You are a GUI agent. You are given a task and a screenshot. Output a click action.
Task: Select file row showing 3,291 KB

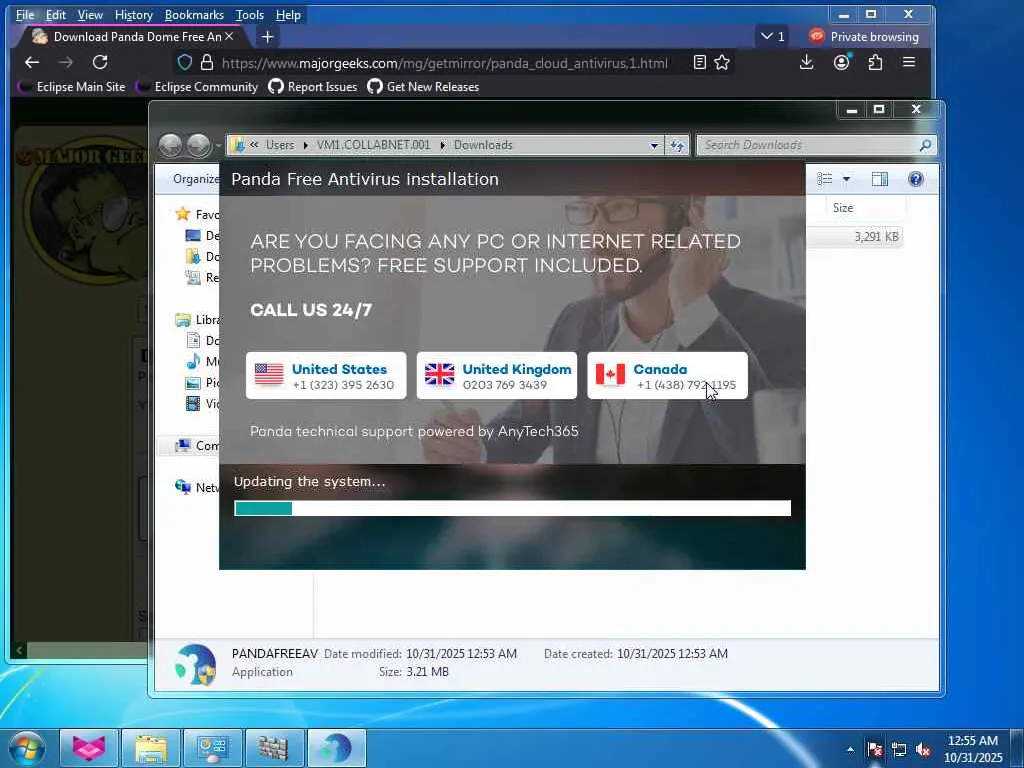(854, 236)
